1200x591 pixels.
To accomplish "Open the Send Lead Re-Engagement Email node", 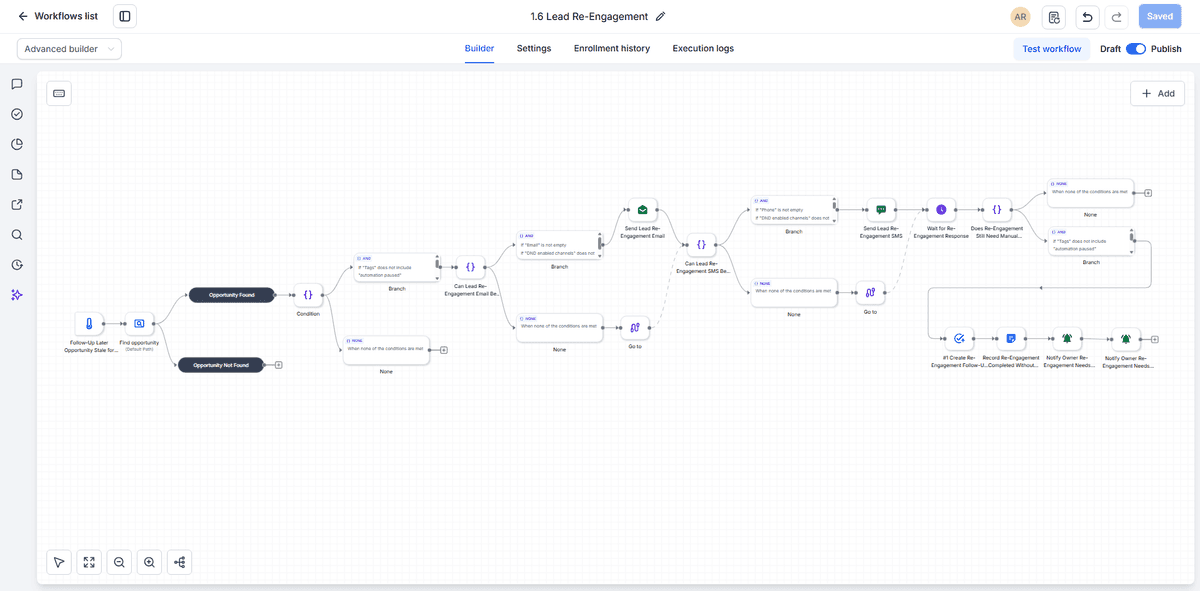I will click(643, 211).
